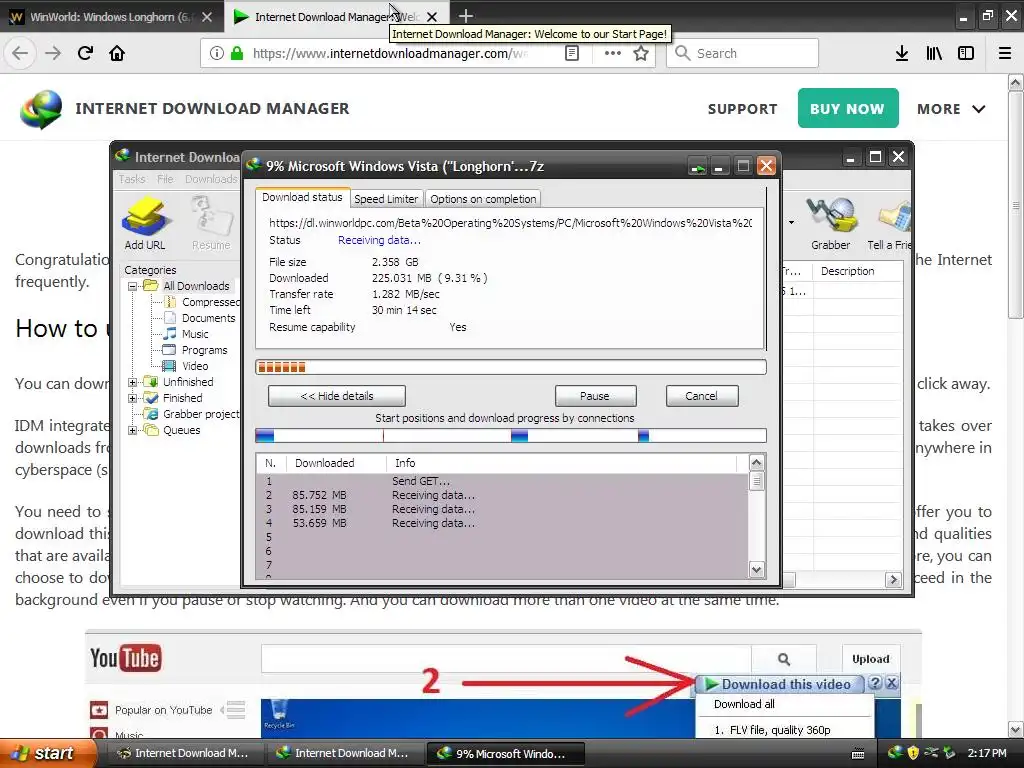1024x768 pixels.
Task: Click the YouTube search magnifier button
Action: pos(784,659)
